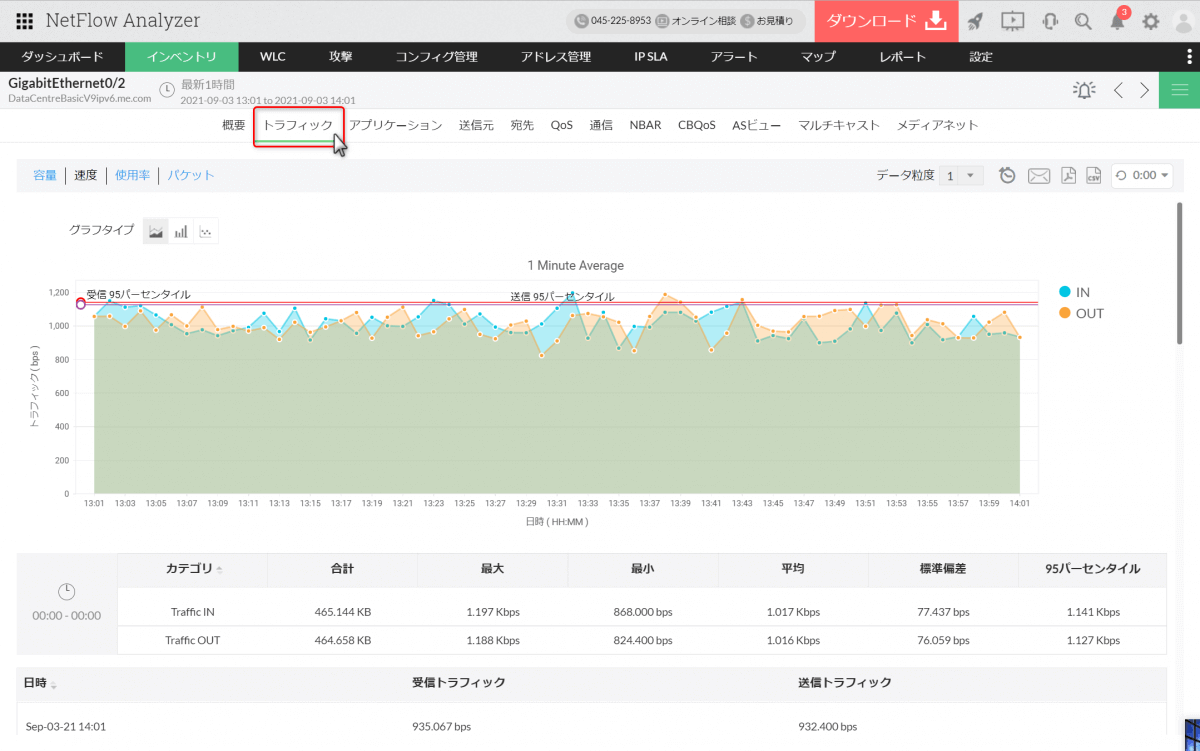
Task: Expand the 0:00 auto-refresh dropdown
Action: (1142, 176)
